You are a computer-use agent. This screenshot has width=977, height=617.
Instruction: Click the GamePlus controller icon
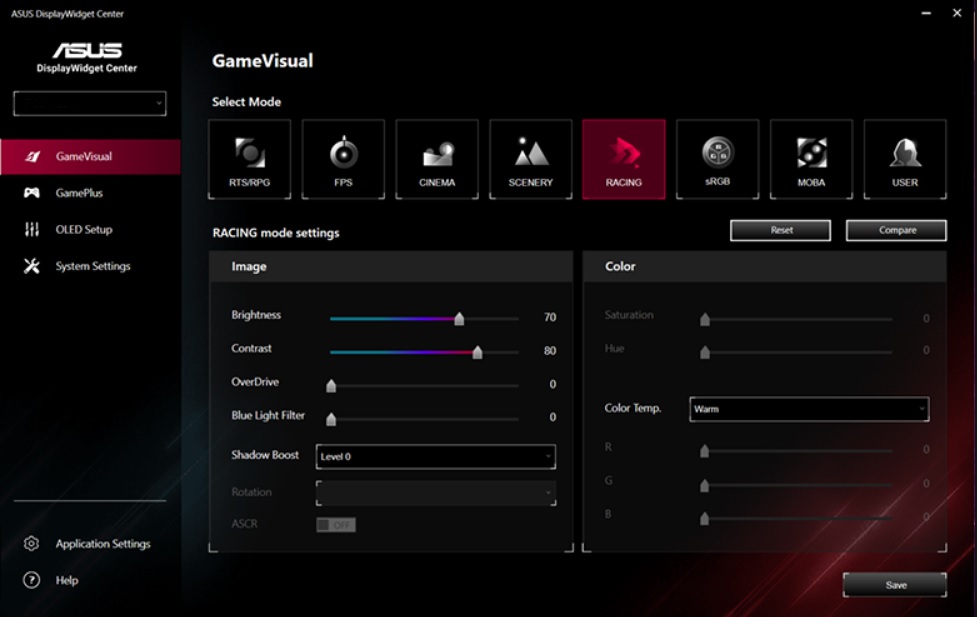coord(32,193)
